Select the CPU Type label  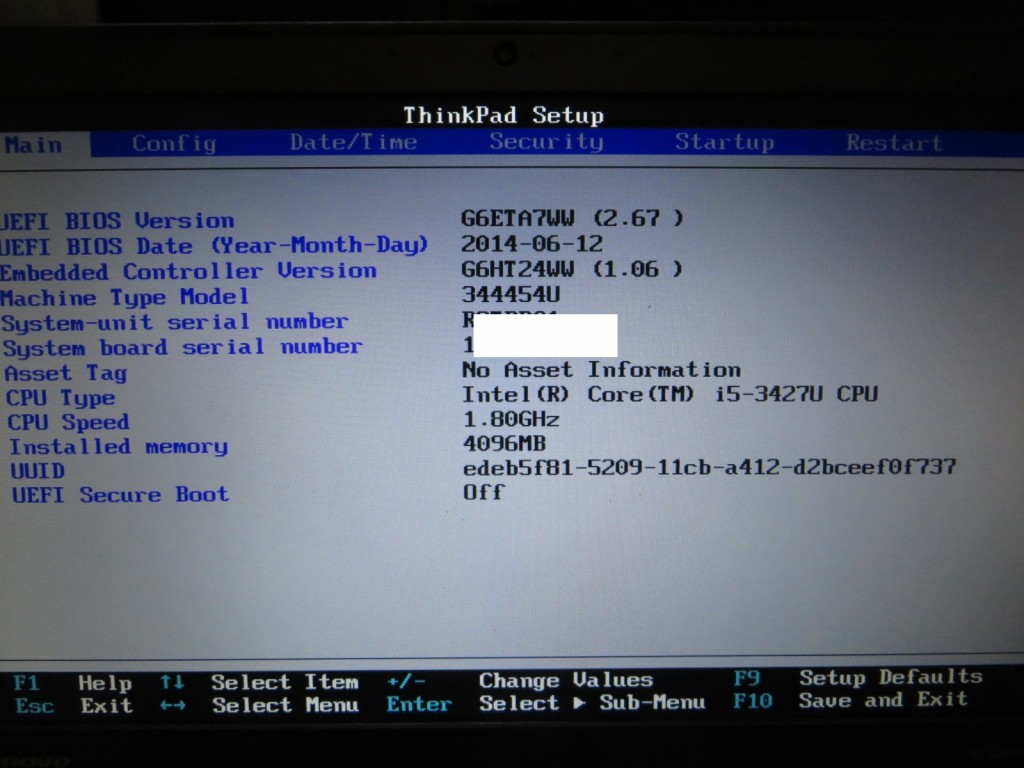(61, 398)
